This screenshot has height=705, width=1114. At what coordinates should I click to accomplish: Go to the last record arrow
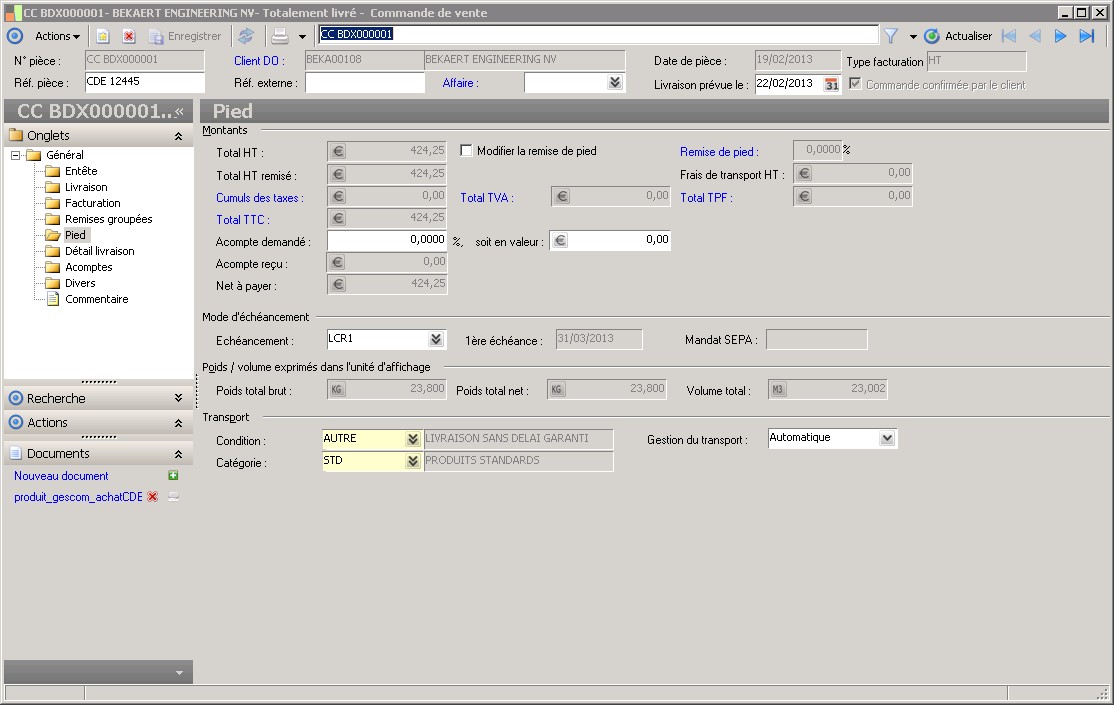pyautogui.click(x=1087, y=36)
